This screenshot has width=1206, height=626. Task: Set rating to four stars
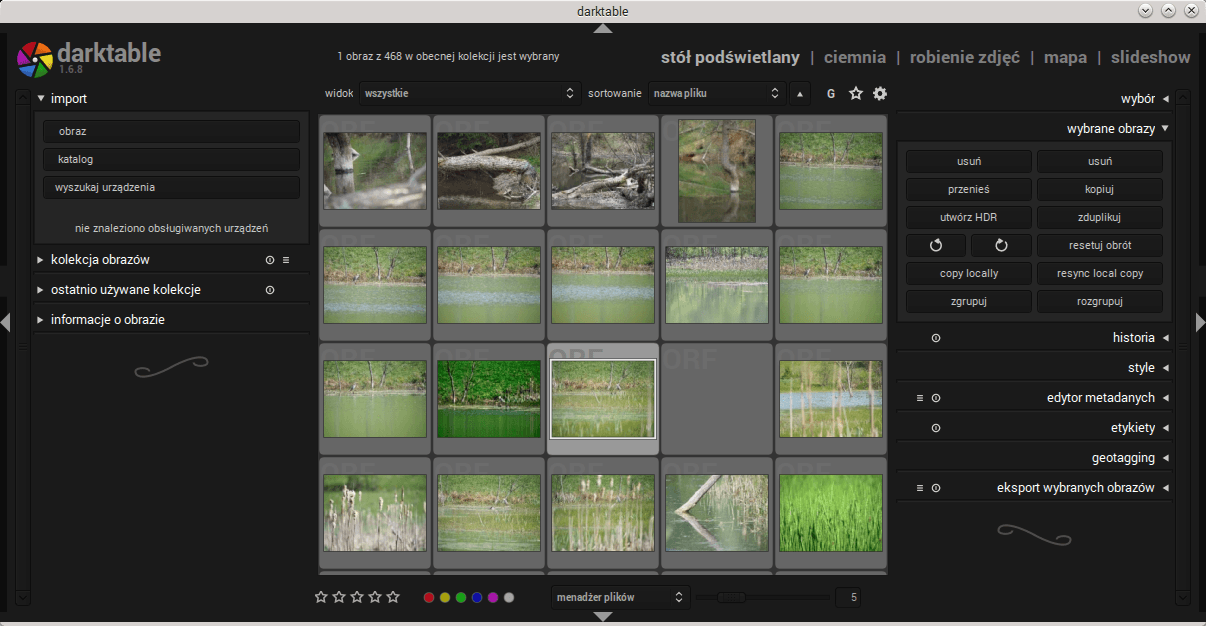pyautogui.click(x=375, y=597)
